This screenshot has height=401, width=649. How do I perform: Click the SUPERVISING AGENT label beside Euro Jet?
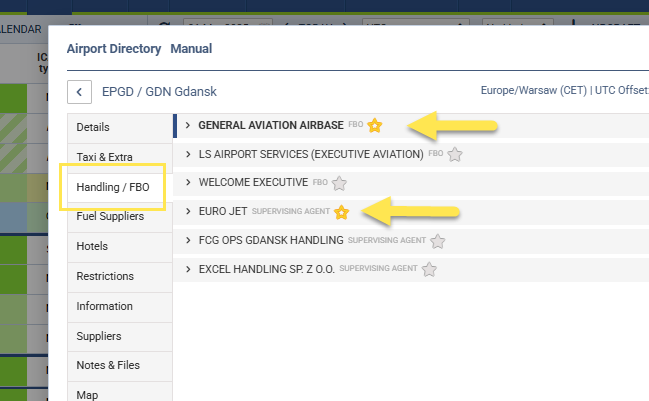coord(291,211)
